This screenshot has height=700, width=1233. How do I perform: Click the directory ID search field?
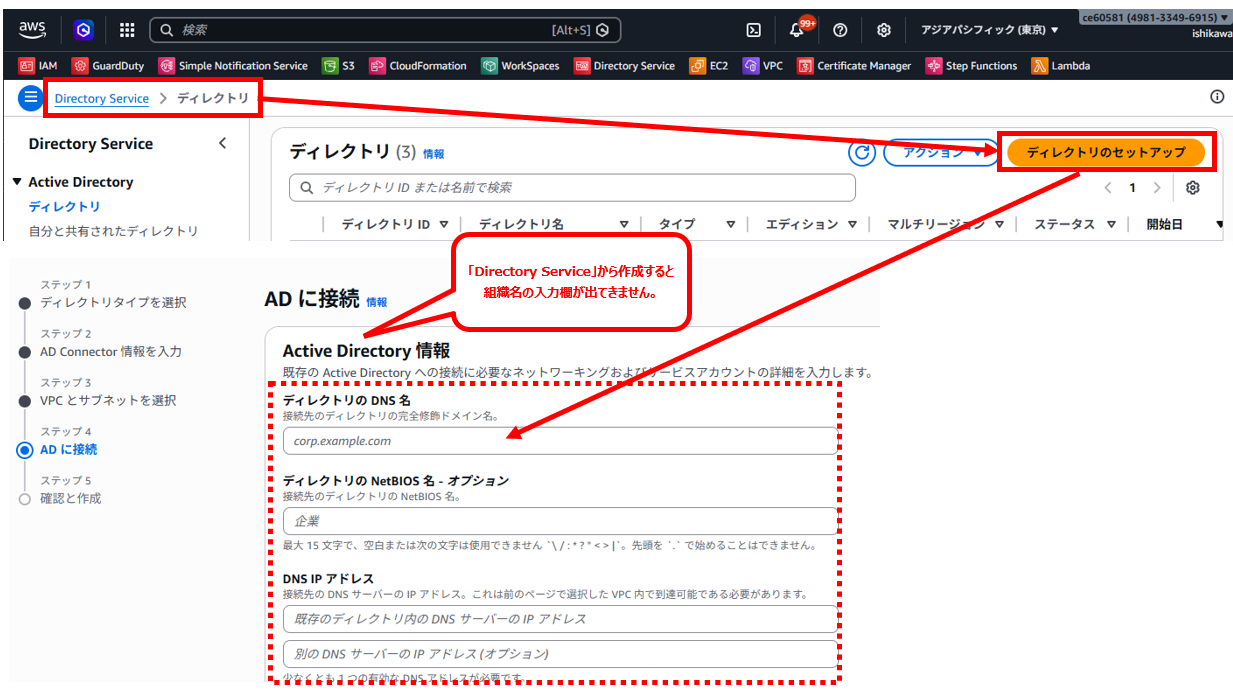pos(572,188)
